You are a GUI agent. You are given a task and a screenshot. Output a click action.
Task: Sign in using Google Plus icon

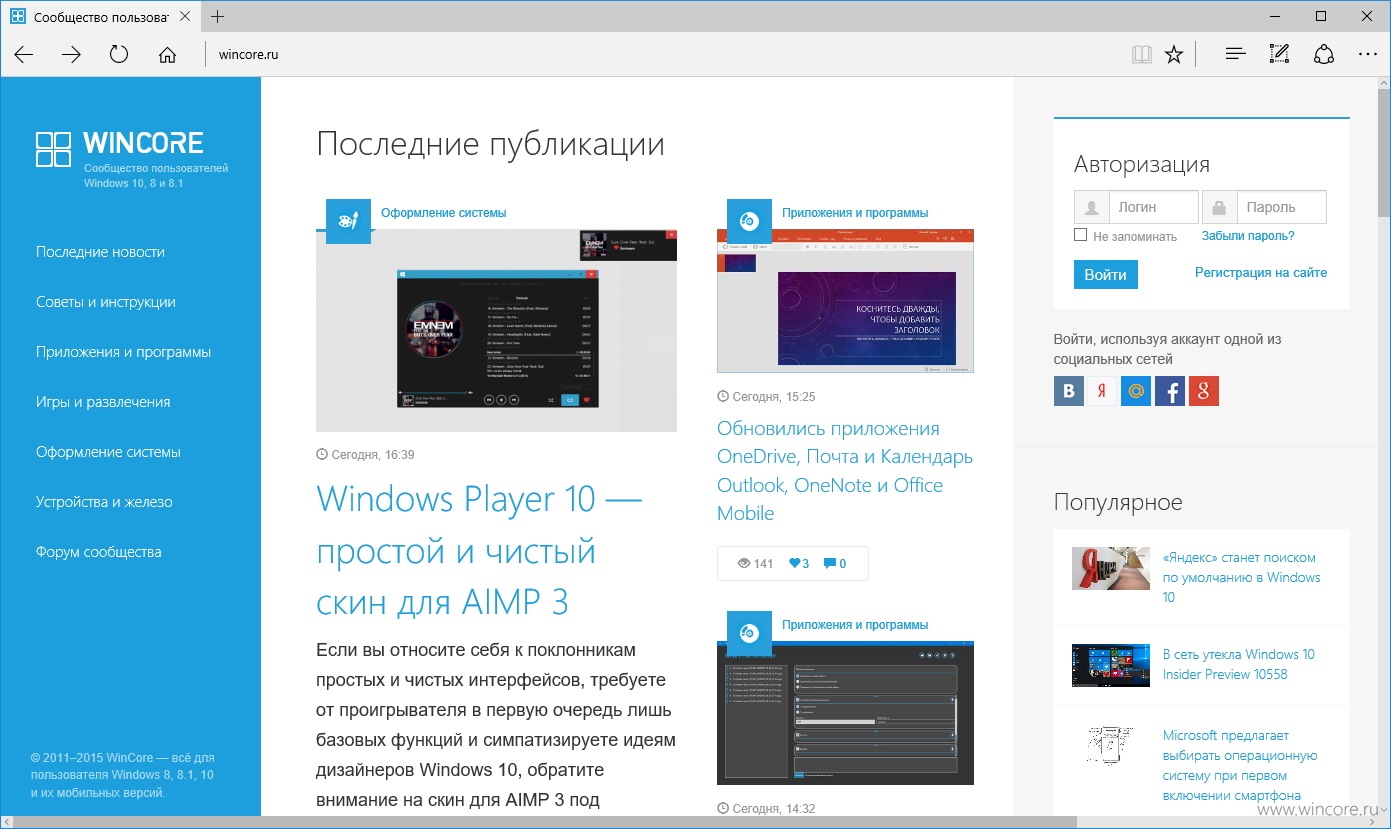(1204, 391)
